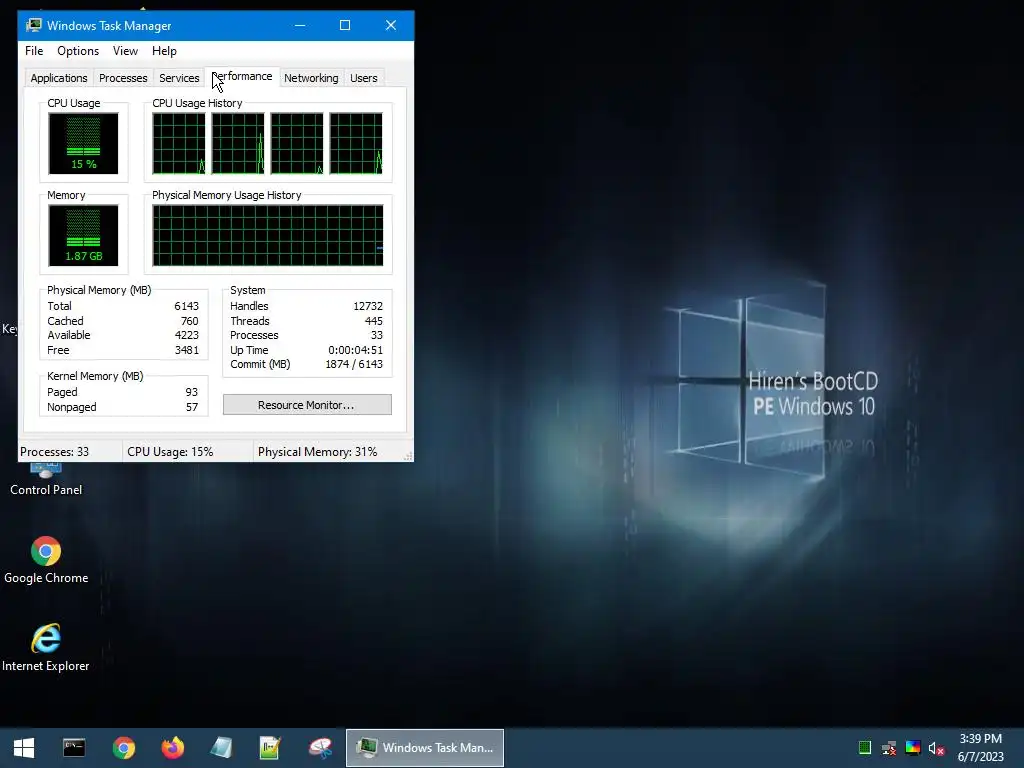Switch to the Users tab
Viewport: 1024px width, 768px height.
point(364,78)
